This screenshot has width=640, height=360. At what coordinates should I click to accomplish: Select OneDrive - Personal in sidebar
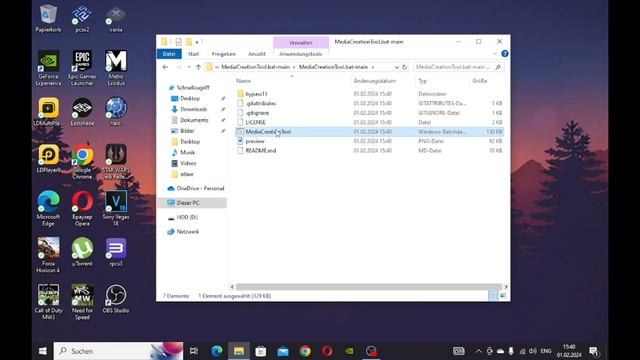(x=196, y=189)
